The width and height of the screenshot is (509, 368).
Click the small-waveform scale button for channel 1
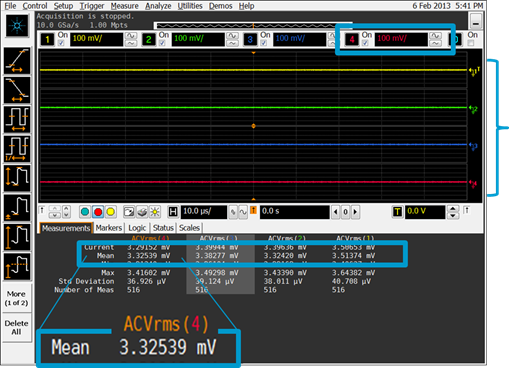click(x=131, y=43)
